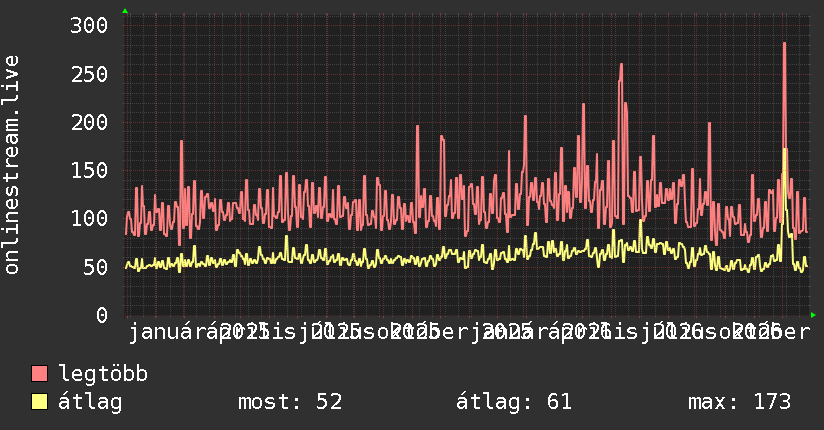
Task: Click the 50 y-axis label
Action: [x=95, y=267]
